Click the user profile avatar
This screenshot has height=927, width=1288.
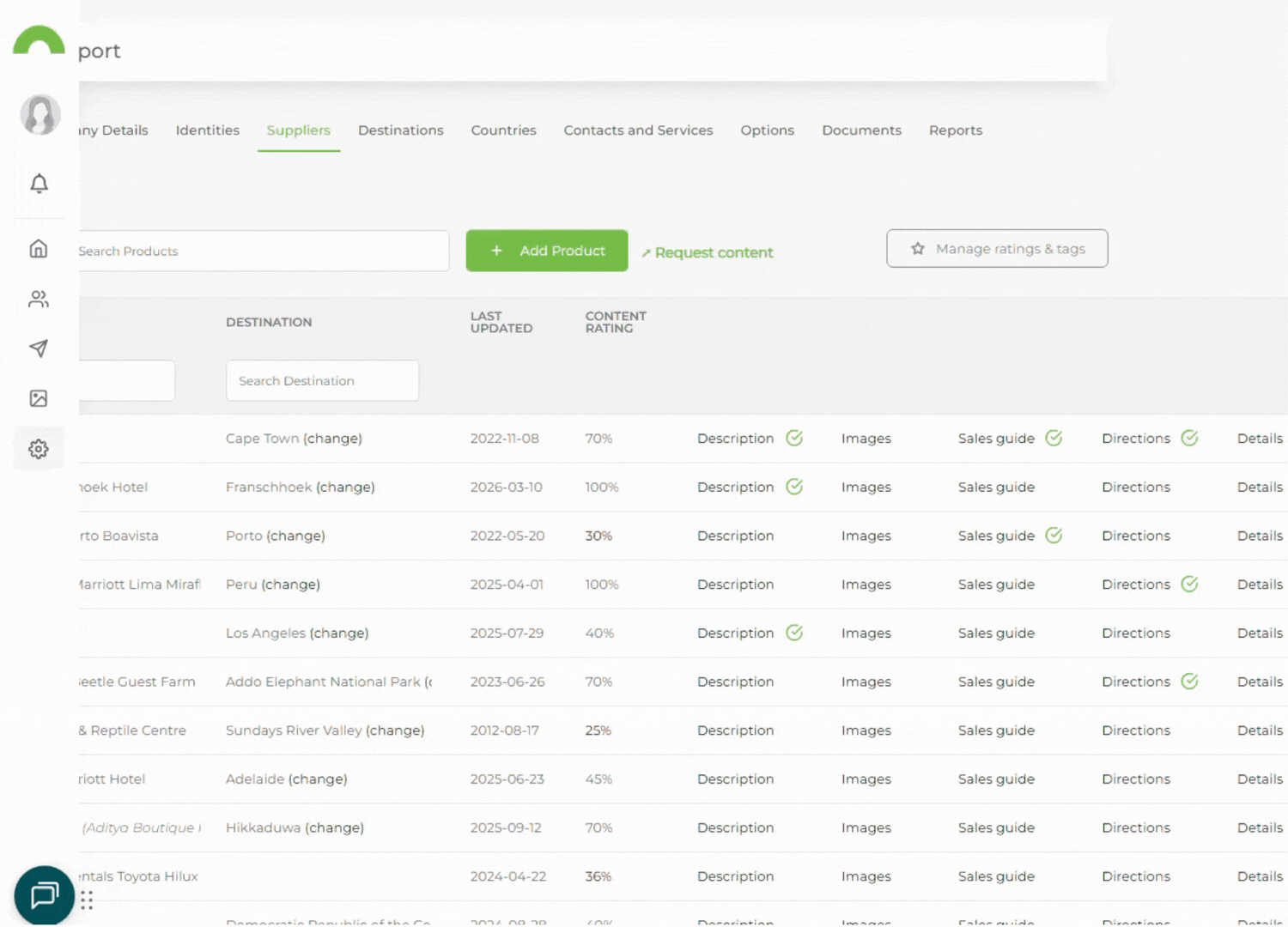(40, 115)
